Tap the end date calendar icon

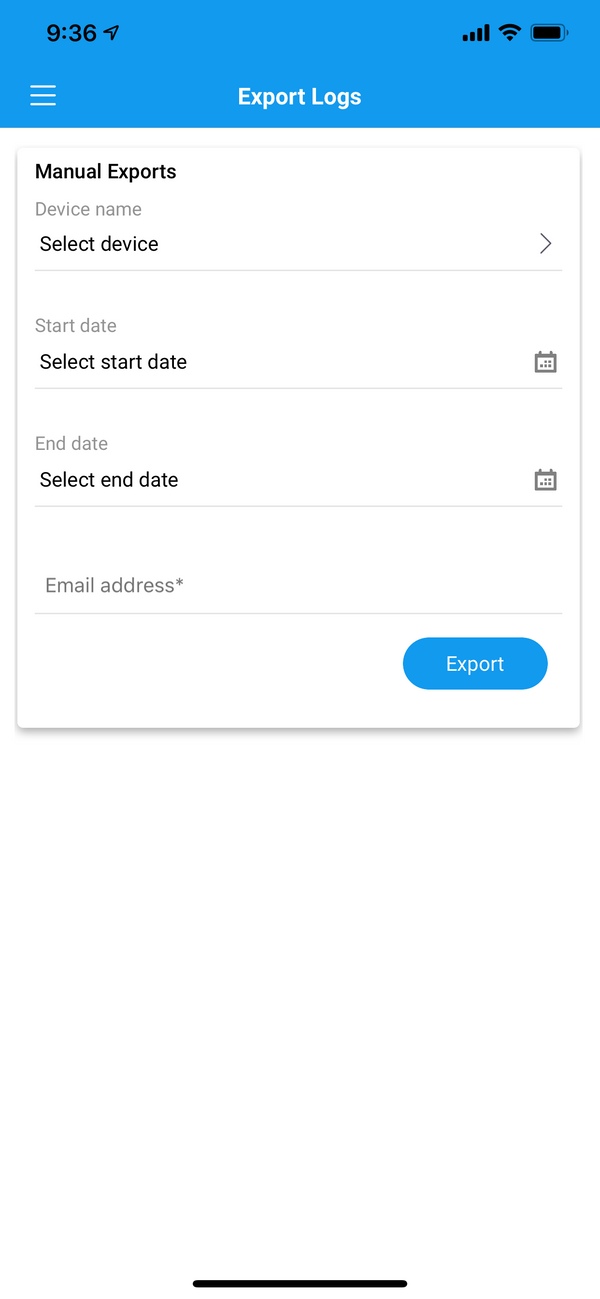coord(545,480)
